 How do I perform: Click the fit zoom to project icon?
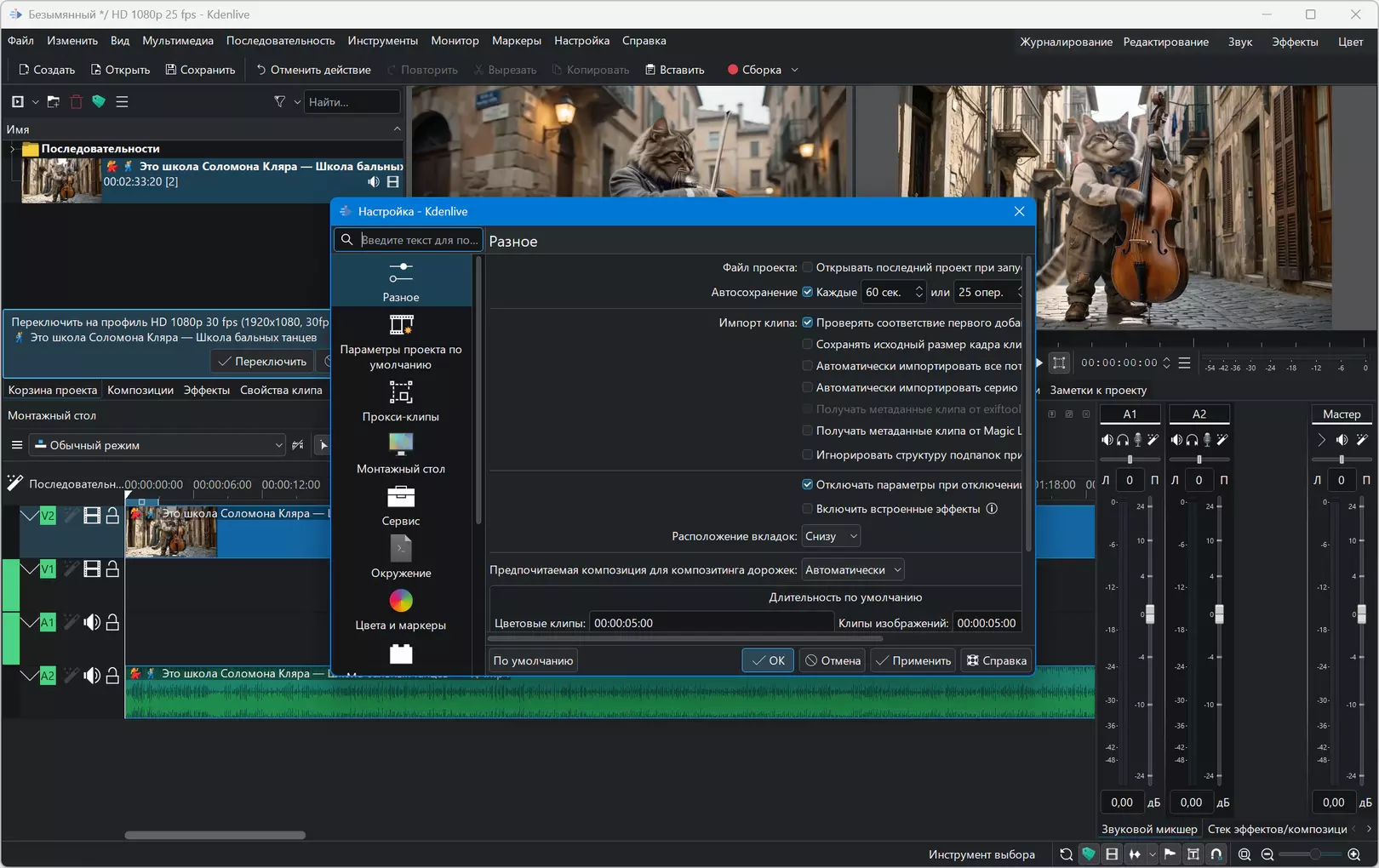coord(1245,854)
